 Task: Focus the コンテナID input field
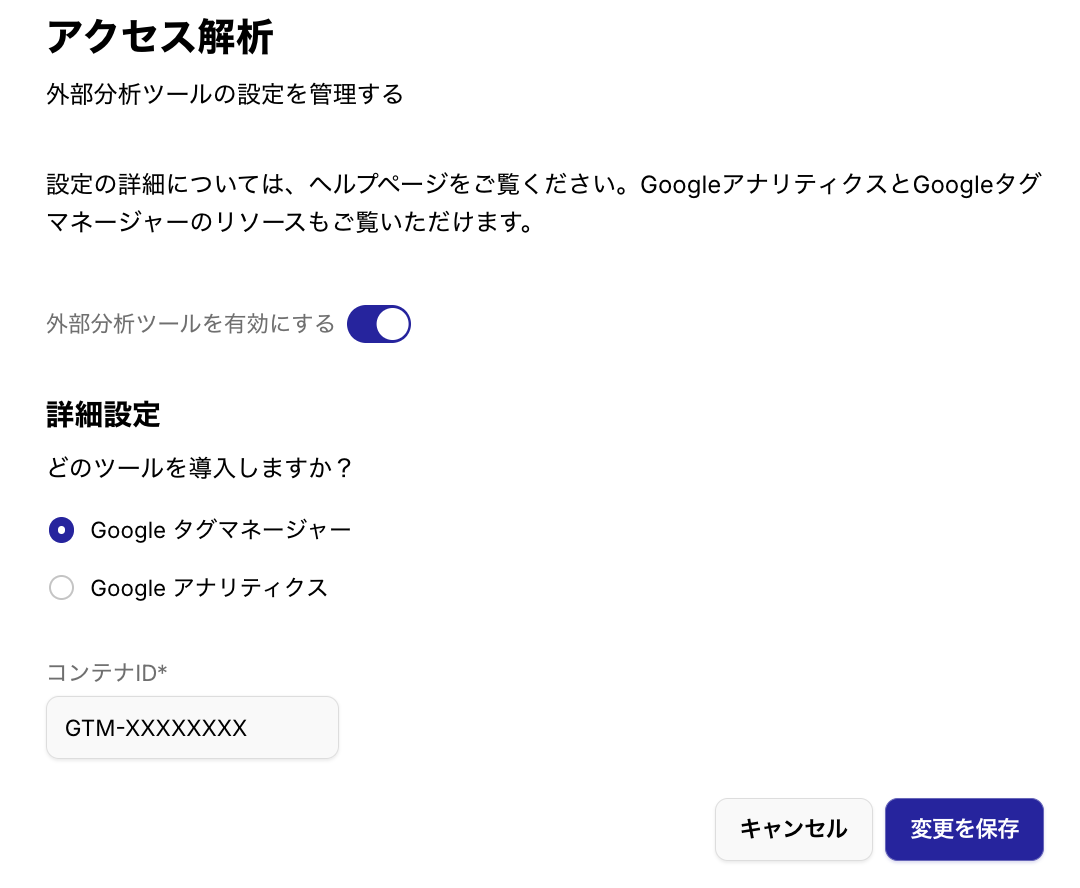tap(192, 728)
